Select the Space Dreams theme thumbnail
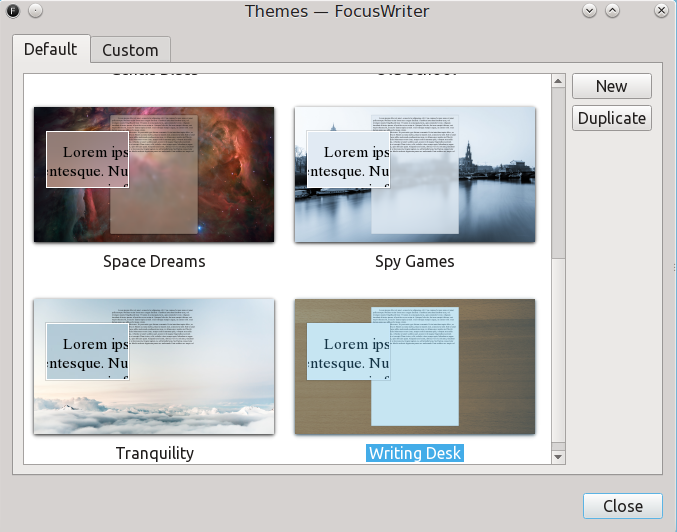677x532 pixels. point(154,174)
